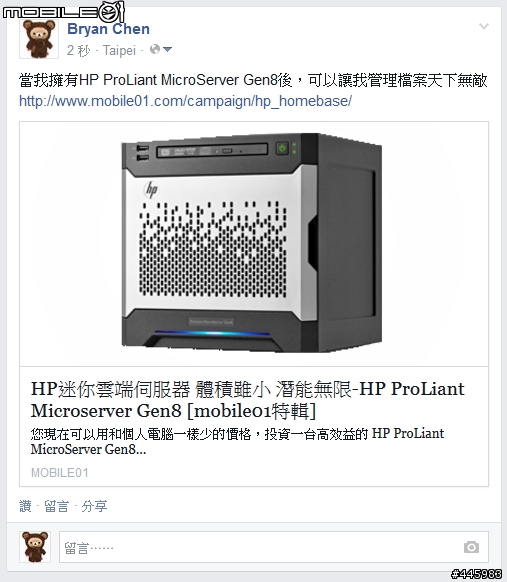Open the audience privacy dropdown arrow
Viewport: 507px width, 582px height.
pyautogui.click(x=167, y=49)
